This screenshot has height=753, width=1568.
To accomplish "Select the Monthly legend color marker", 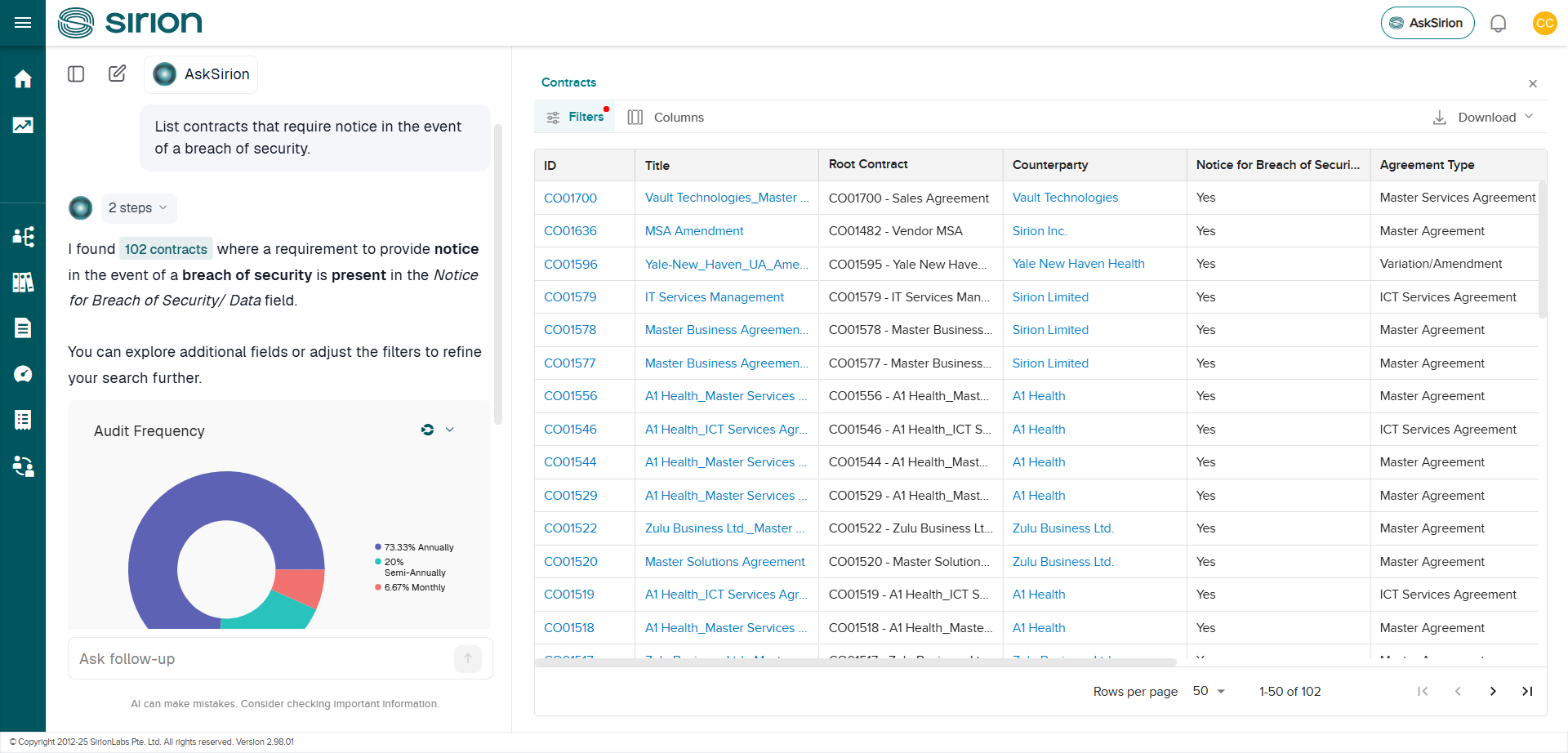I will coord(378,587).
